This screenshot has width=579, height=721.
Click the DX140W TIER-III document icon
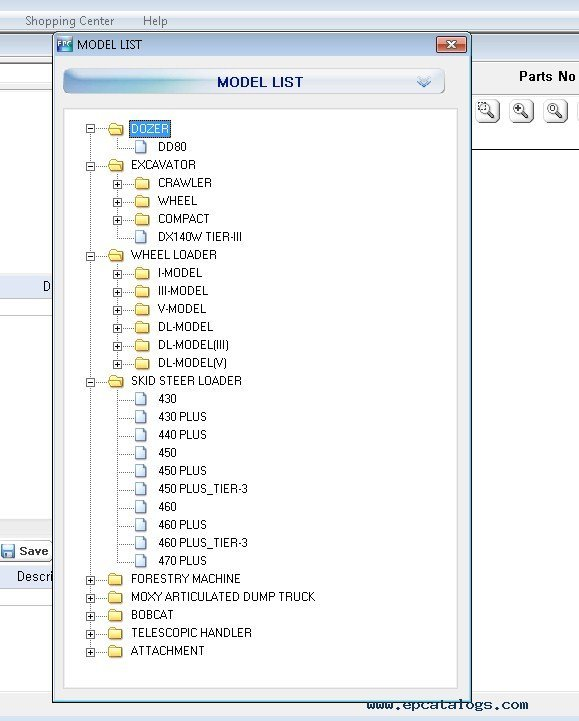click(141, 237)
